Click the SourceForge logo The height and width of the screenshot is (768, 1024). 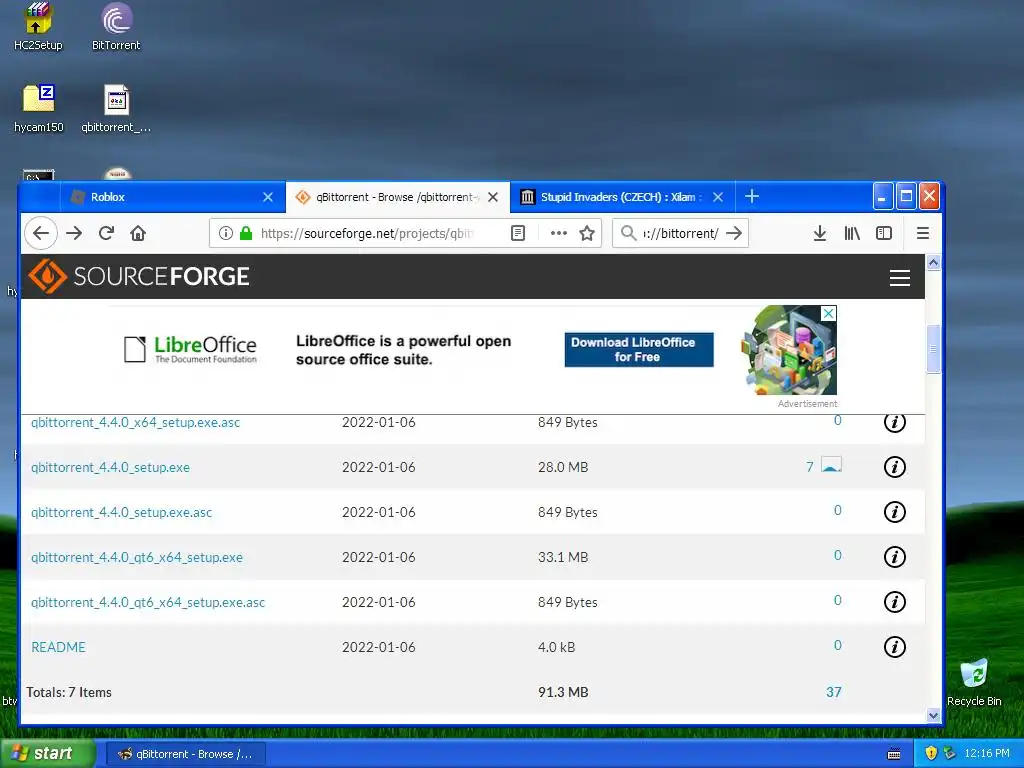pos(138,276)
